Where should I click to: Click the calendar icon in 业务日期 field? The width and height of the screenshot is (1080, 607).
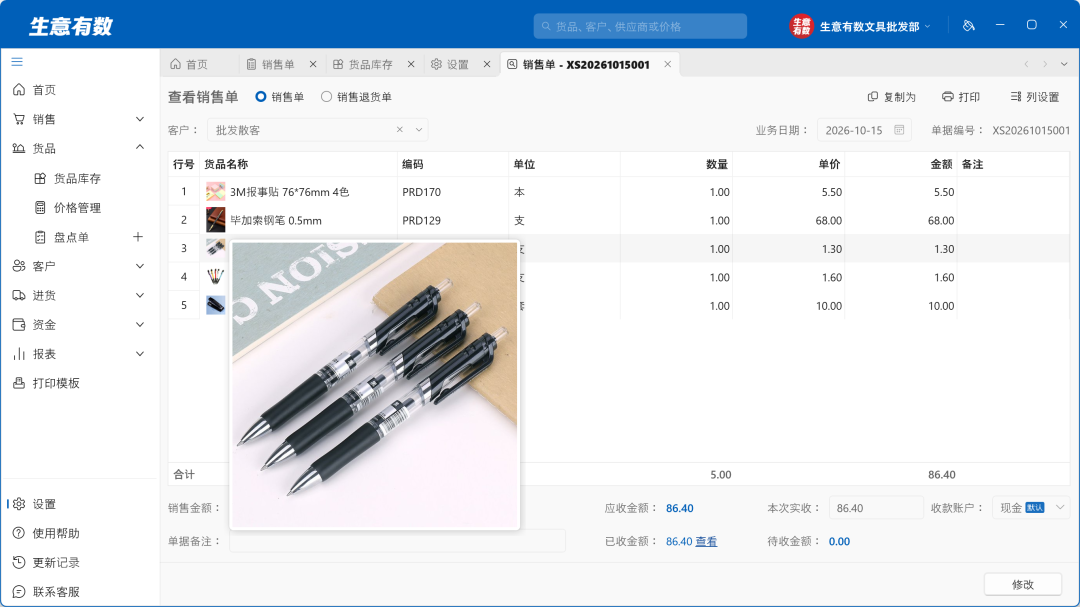pos(899,130)
